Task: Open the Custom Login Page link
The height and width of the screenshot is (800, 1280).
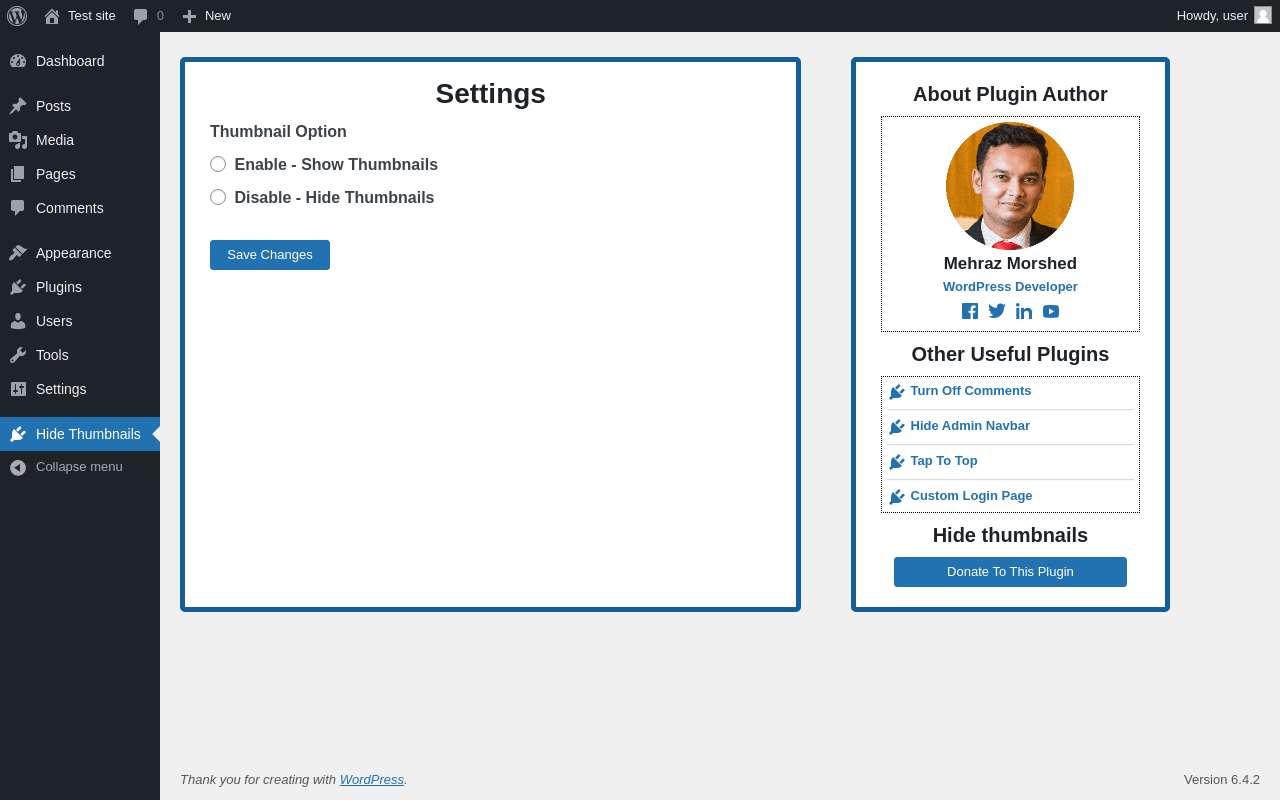Action: pyautogui.click(x=971, y=496)
